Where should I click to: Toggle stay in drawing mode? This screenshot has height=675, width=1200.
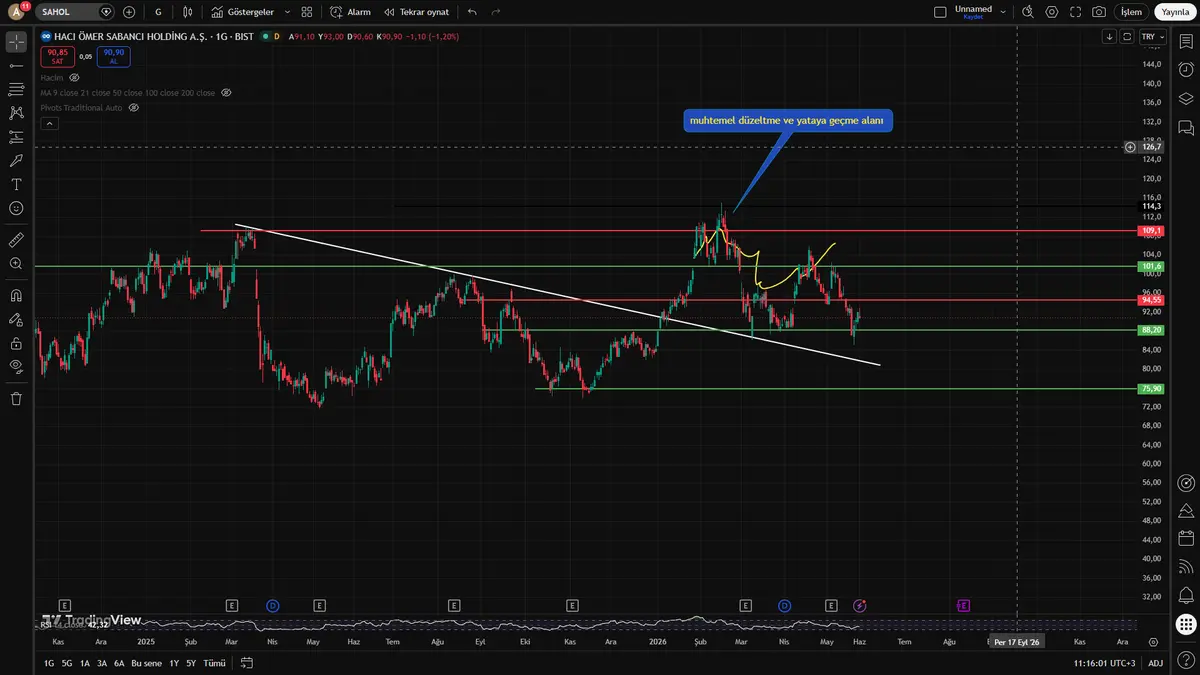click(x=16, y=320)
